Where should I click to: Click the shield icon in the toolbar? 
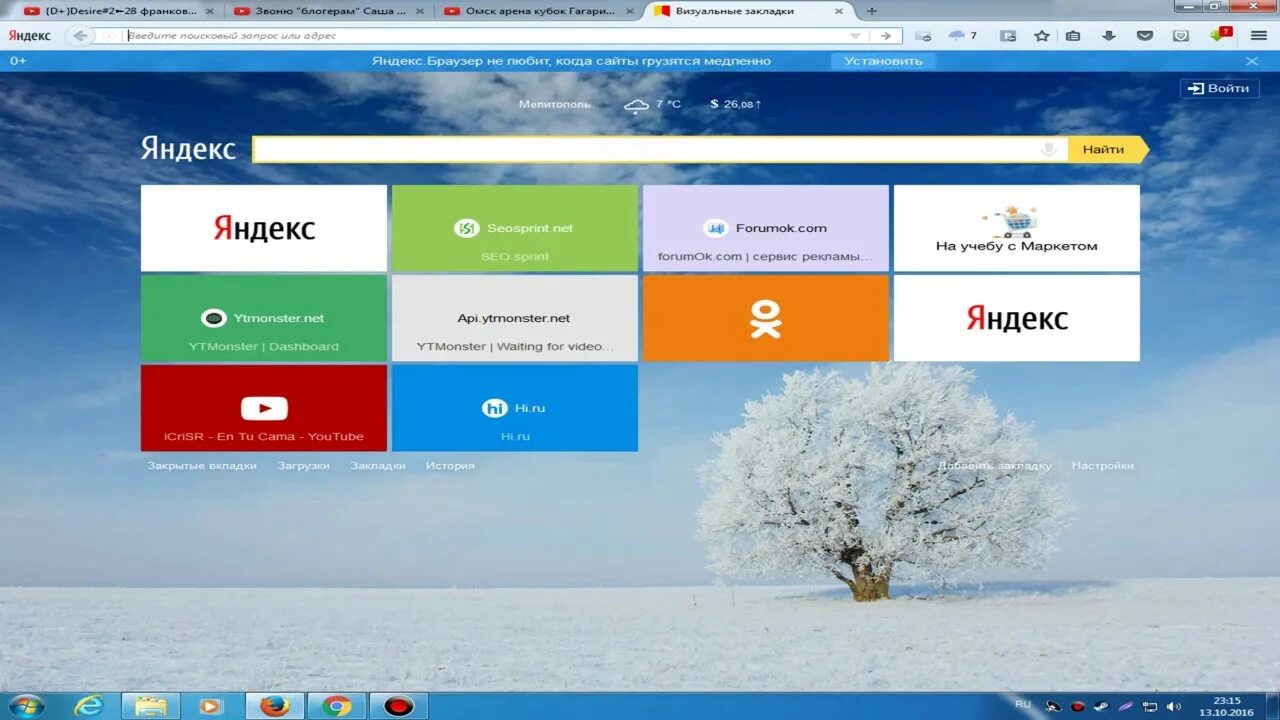(1181, 35)
